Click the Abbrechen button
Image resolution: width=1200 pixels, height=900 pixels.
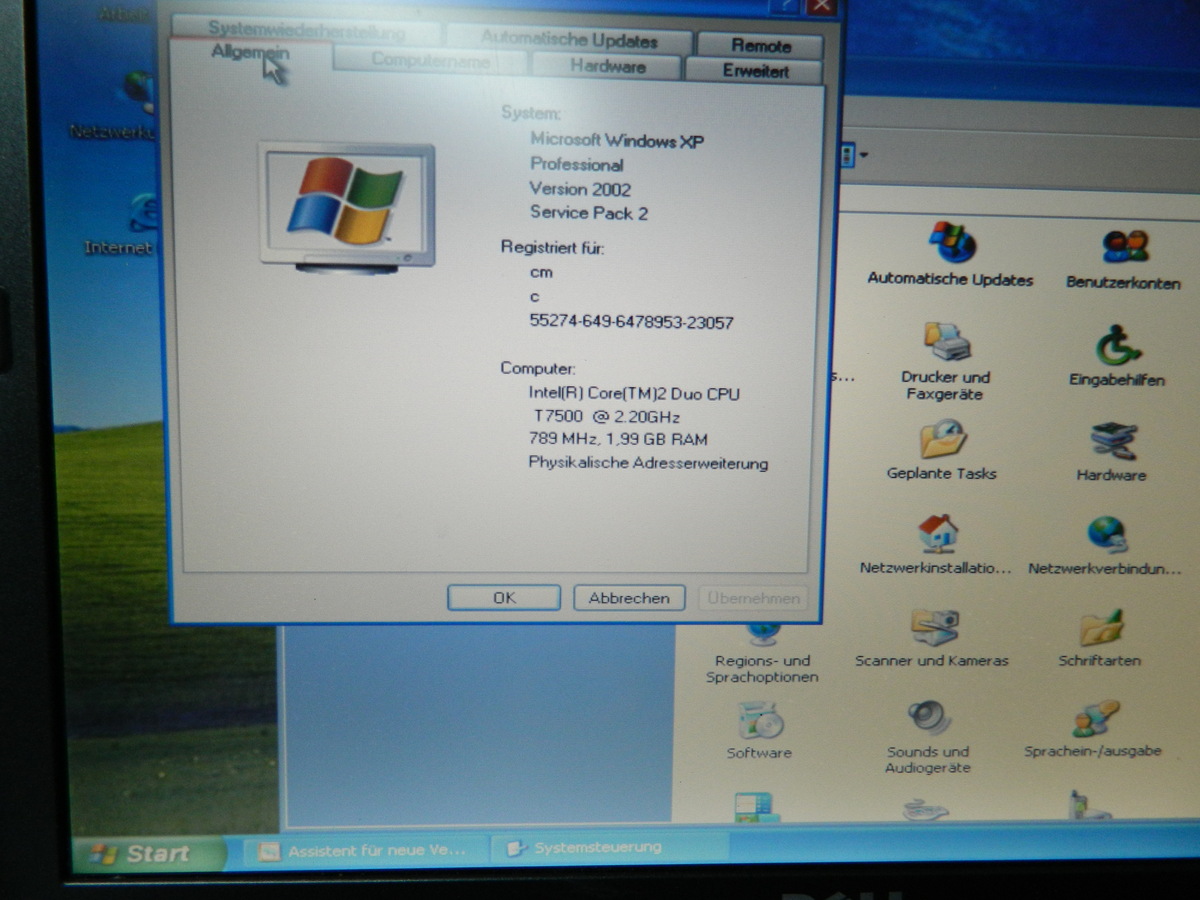629,598
